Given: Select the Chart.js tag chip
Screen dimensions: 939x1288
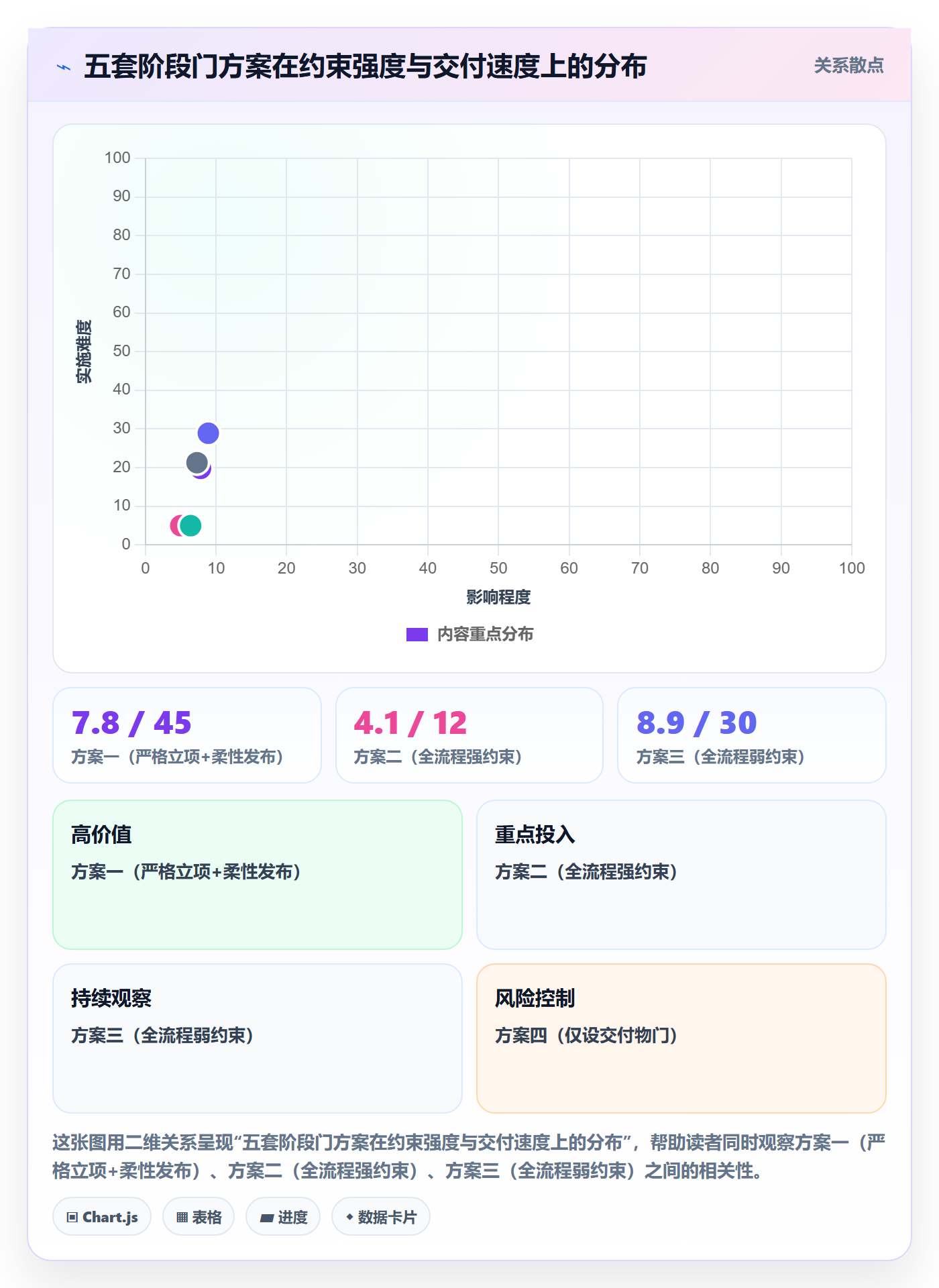Looking at the screenshot, I should [x=102, y=1217].
